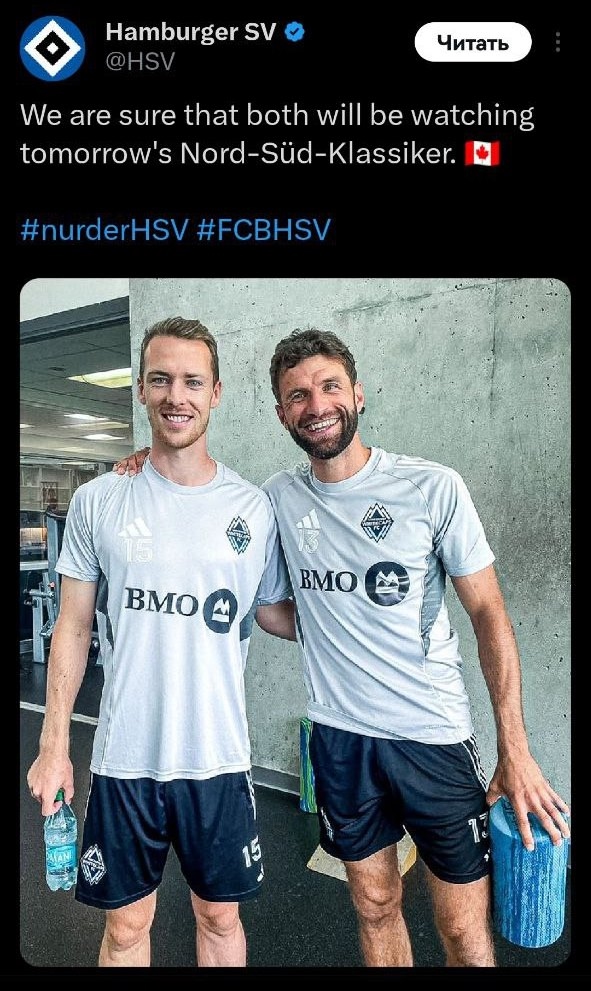This screenshot has width=591, height=991.
Task: Click the tweet text about Nord-Süd-Klassiker
Action: point(277,135)
